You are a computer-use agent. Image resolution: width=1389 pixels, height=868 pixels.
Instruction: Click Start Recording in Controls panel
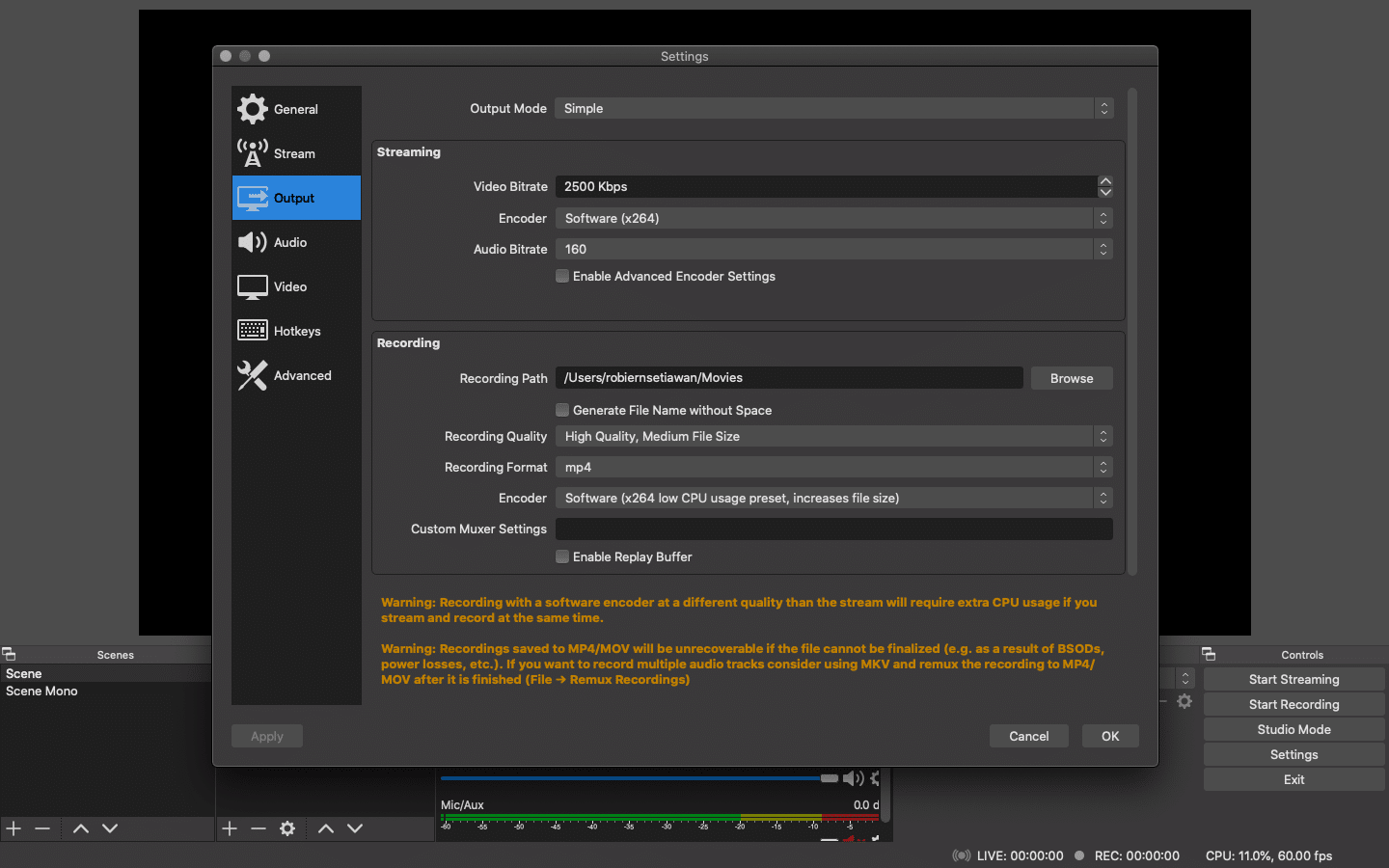point(1294,704)
